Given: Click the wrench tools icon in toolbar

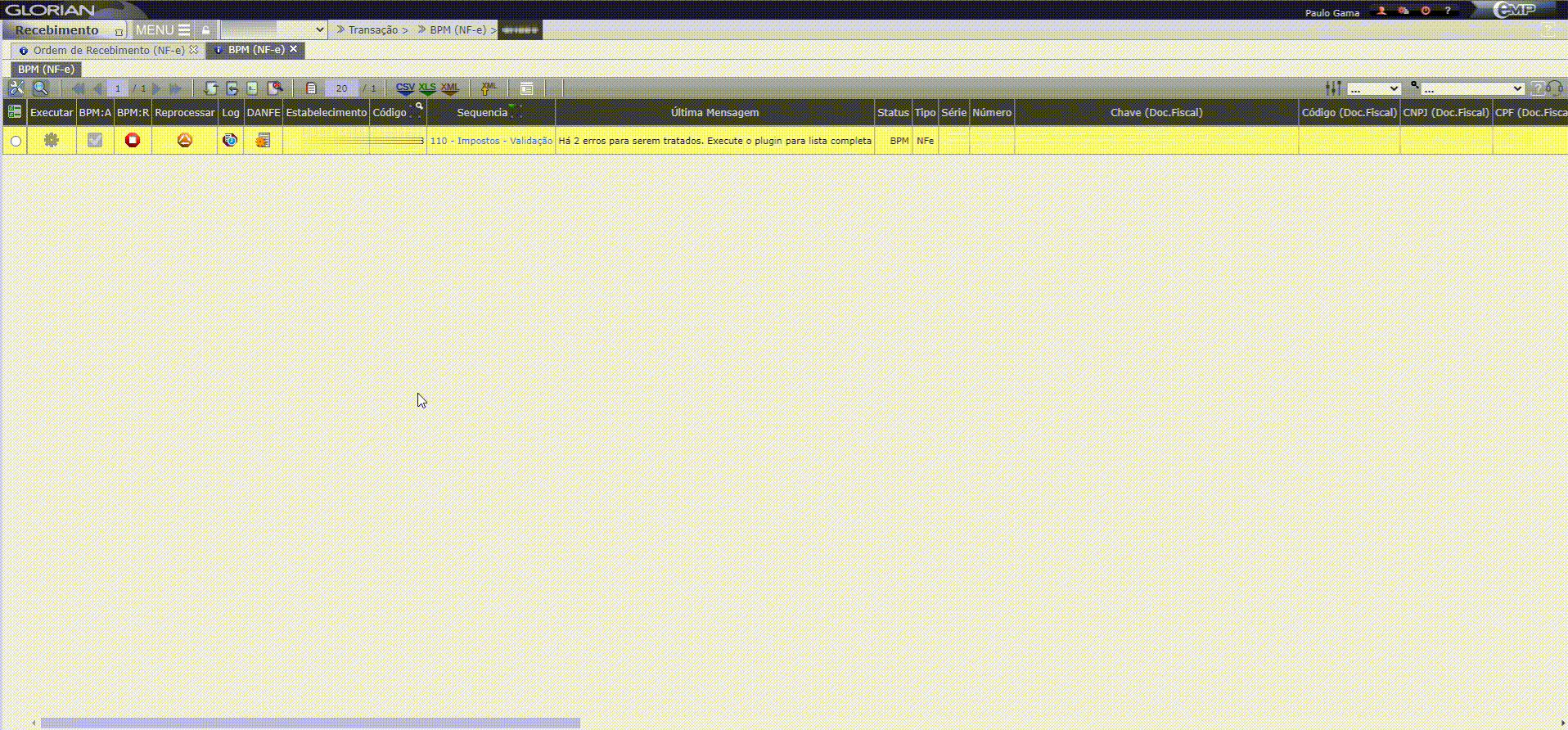Looking at the screenshot, I should click(x=16, y=88).
